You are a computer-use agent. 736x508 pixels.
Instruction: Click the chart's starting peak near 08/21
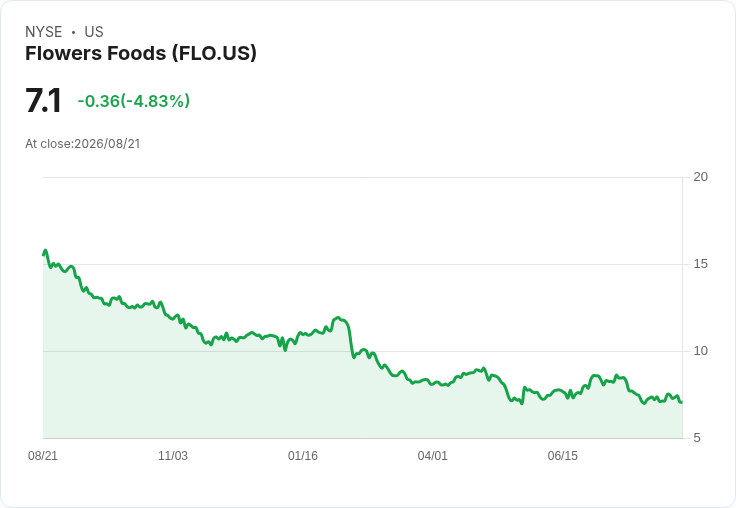click(x=45, y=251)
